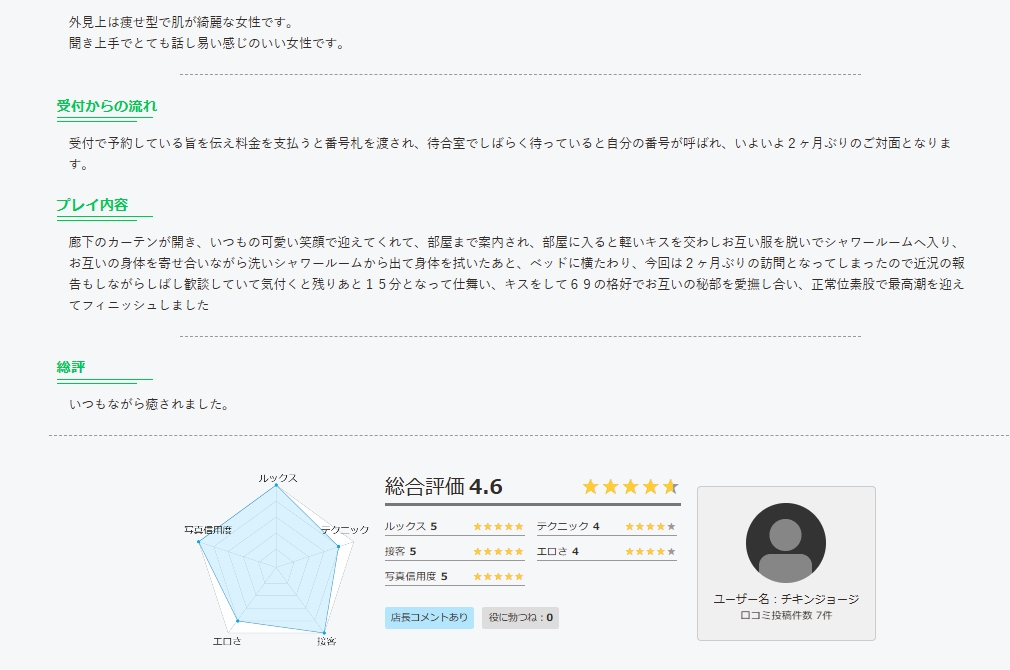The width and height of the screenshot is (1010, 670).
Task: Click the 店長コメントあり blue badge
Action: point(429,617)
